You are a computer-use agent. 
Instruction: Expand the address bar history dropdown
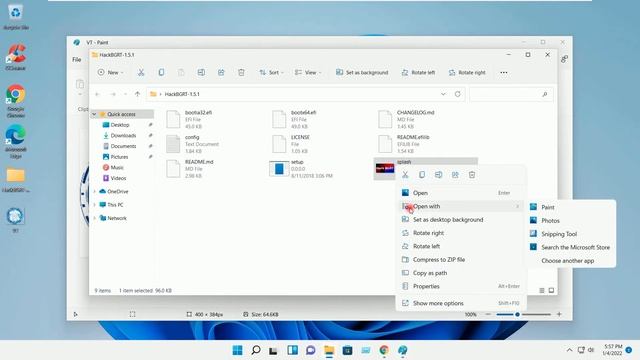443,94
